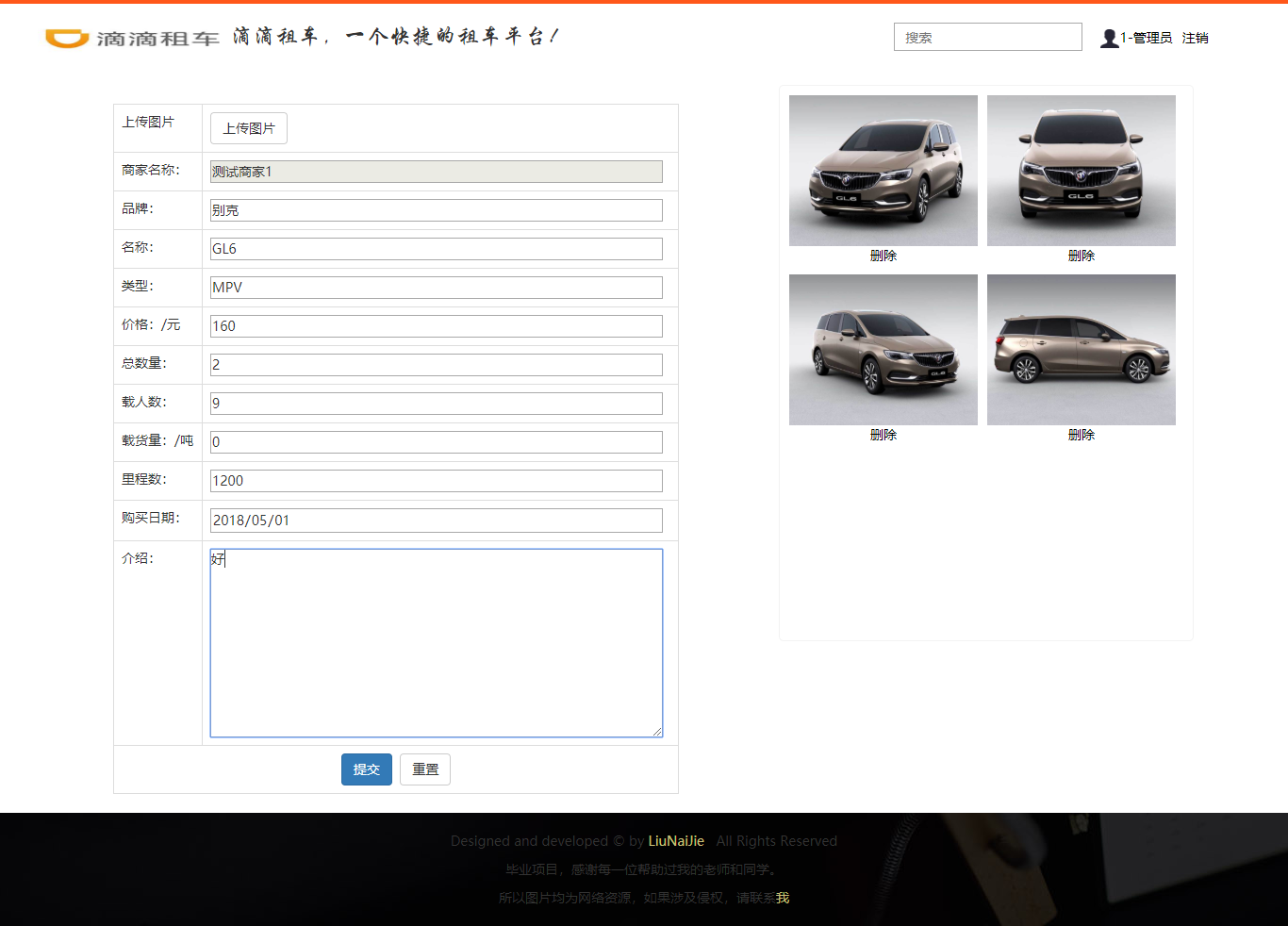Edit the 价格 field containing 160
Screen dimensions: 1288x926
(436, 326)
